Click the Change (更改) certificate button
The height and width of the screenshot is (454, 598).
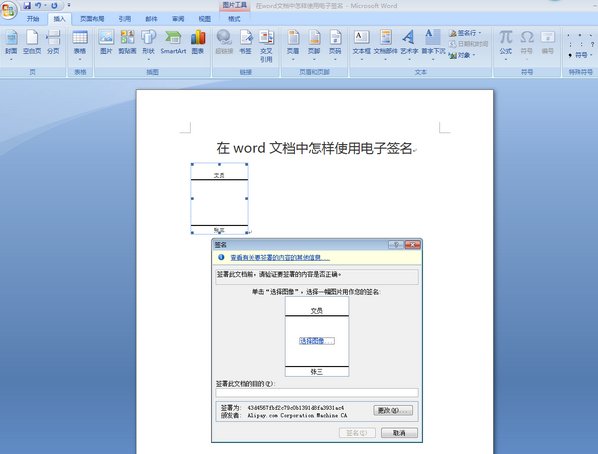click(x=393, y=411)
